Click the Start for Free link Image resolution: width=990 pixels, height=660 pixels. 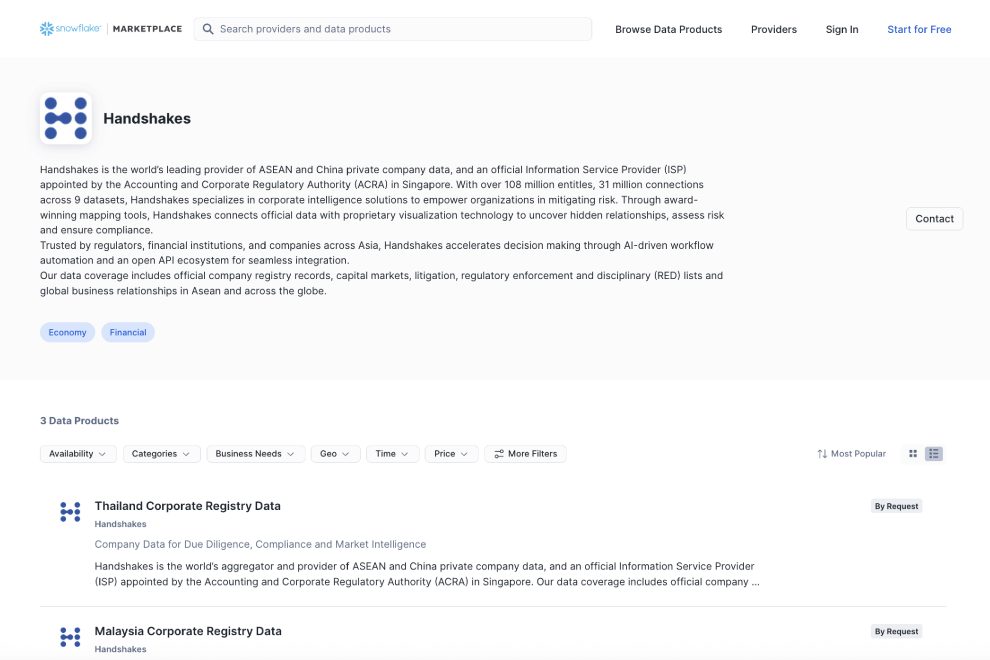[x=919, y=29]
